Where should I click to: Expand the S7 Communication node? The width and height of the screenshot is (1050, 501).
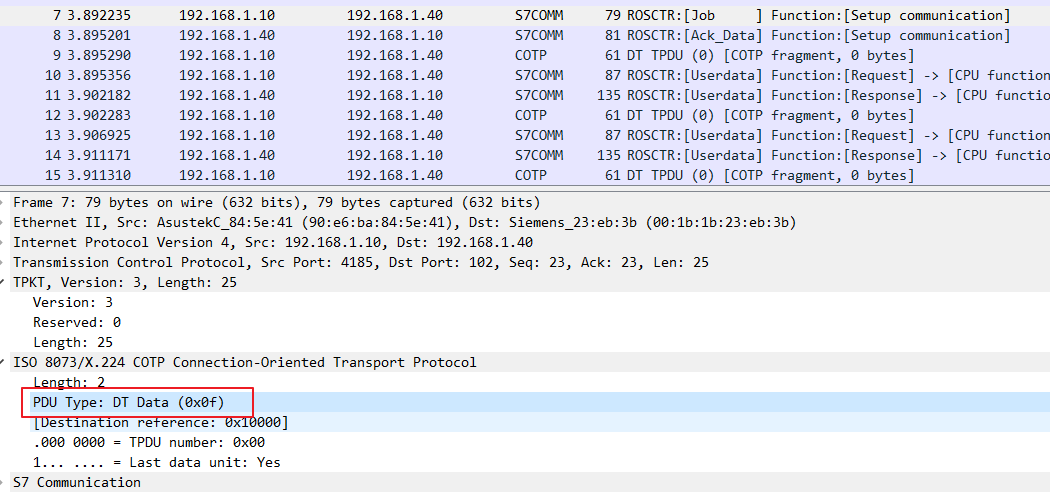coord(5,482)
